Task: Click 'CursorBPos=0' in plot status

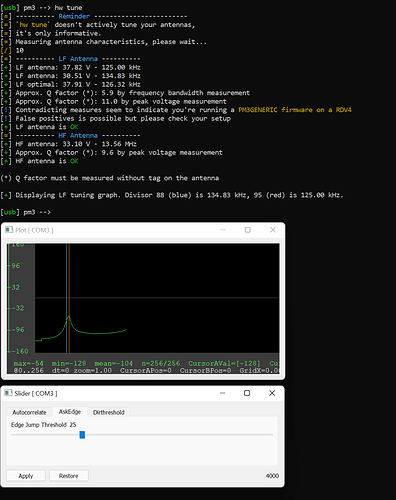Action: (x=205, y=370)
